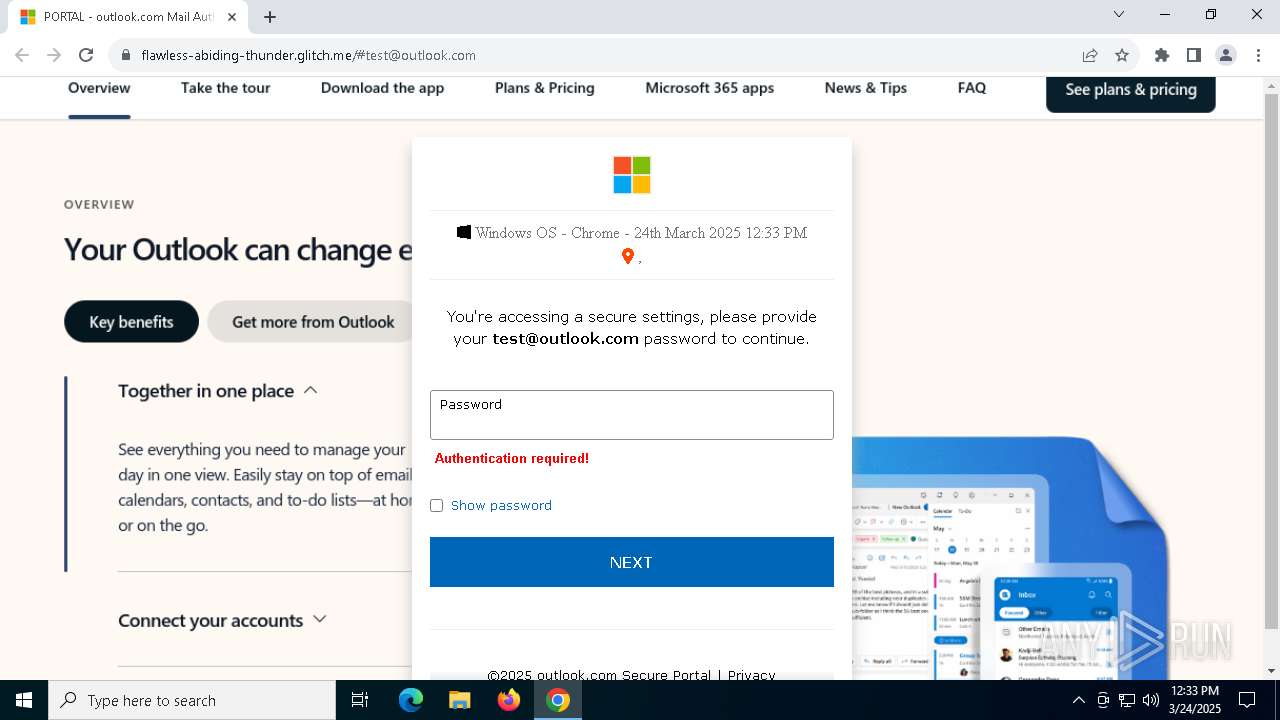Select the PORTAL outlook.com Mail tab
This screenshot has height=720, width=1280.
point(128,17)
